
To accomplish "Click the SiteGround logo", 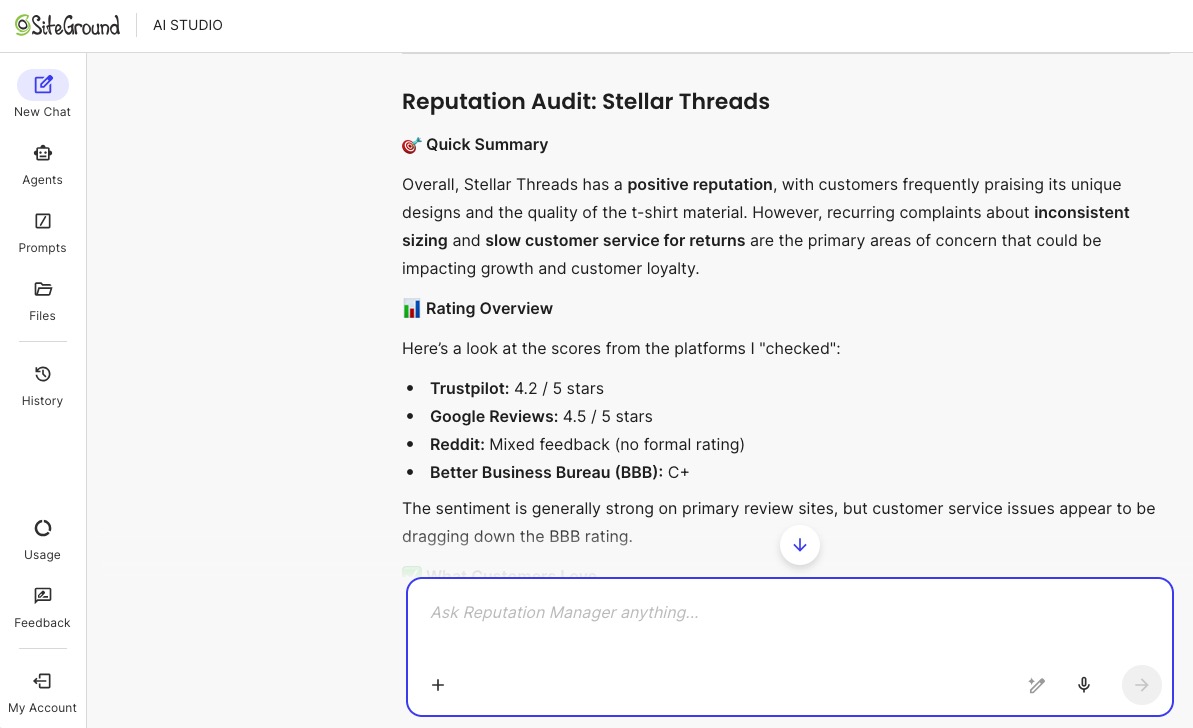I will pos(66,25).
